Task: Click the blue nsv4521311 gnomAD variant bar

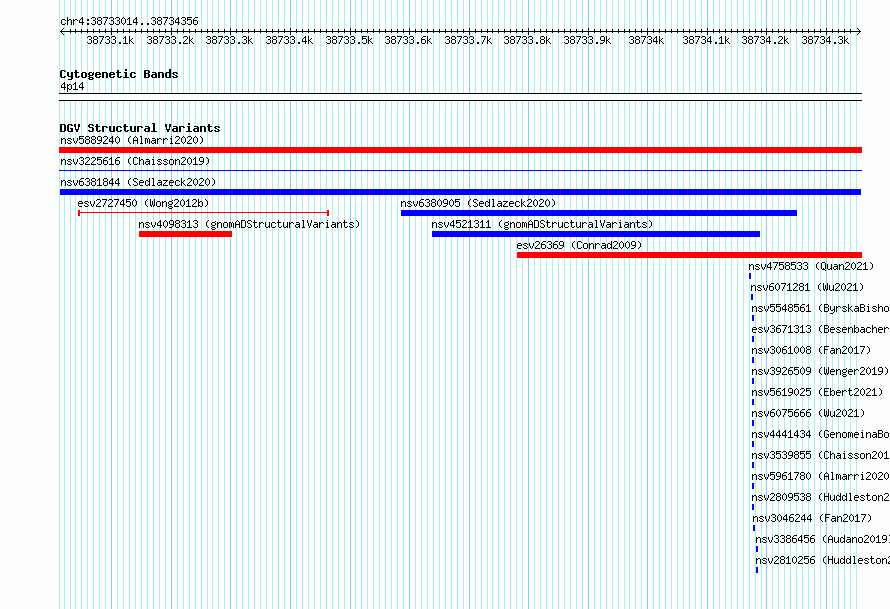Action: tap(596, 234)
